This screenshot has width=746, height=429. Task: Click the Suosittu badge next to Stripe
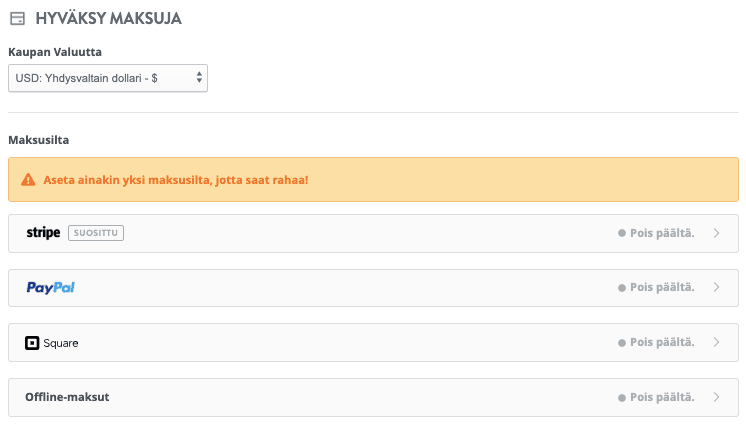click(x=96, y=233)
